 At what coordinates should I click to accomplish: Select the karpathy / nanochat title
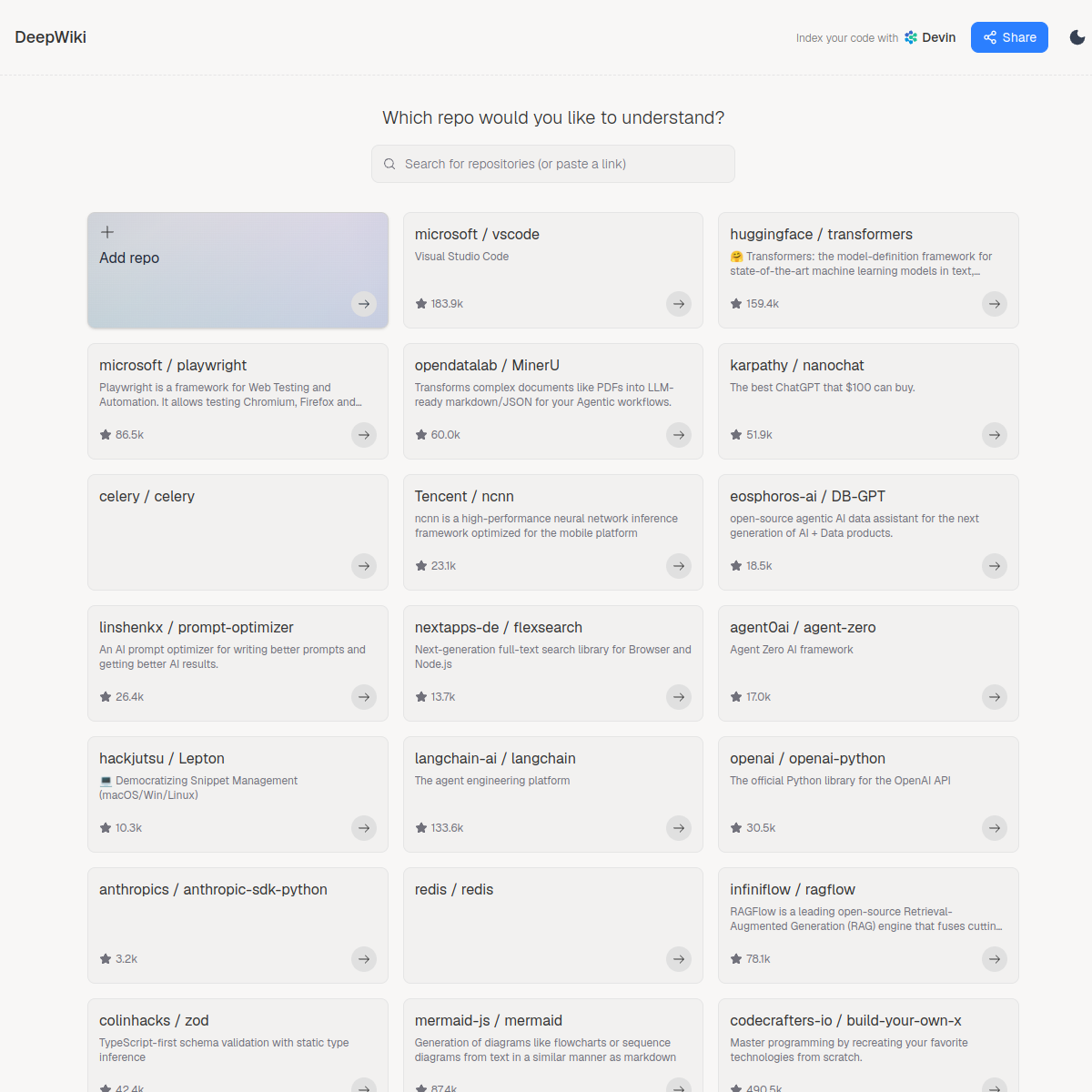click(797, 366)
